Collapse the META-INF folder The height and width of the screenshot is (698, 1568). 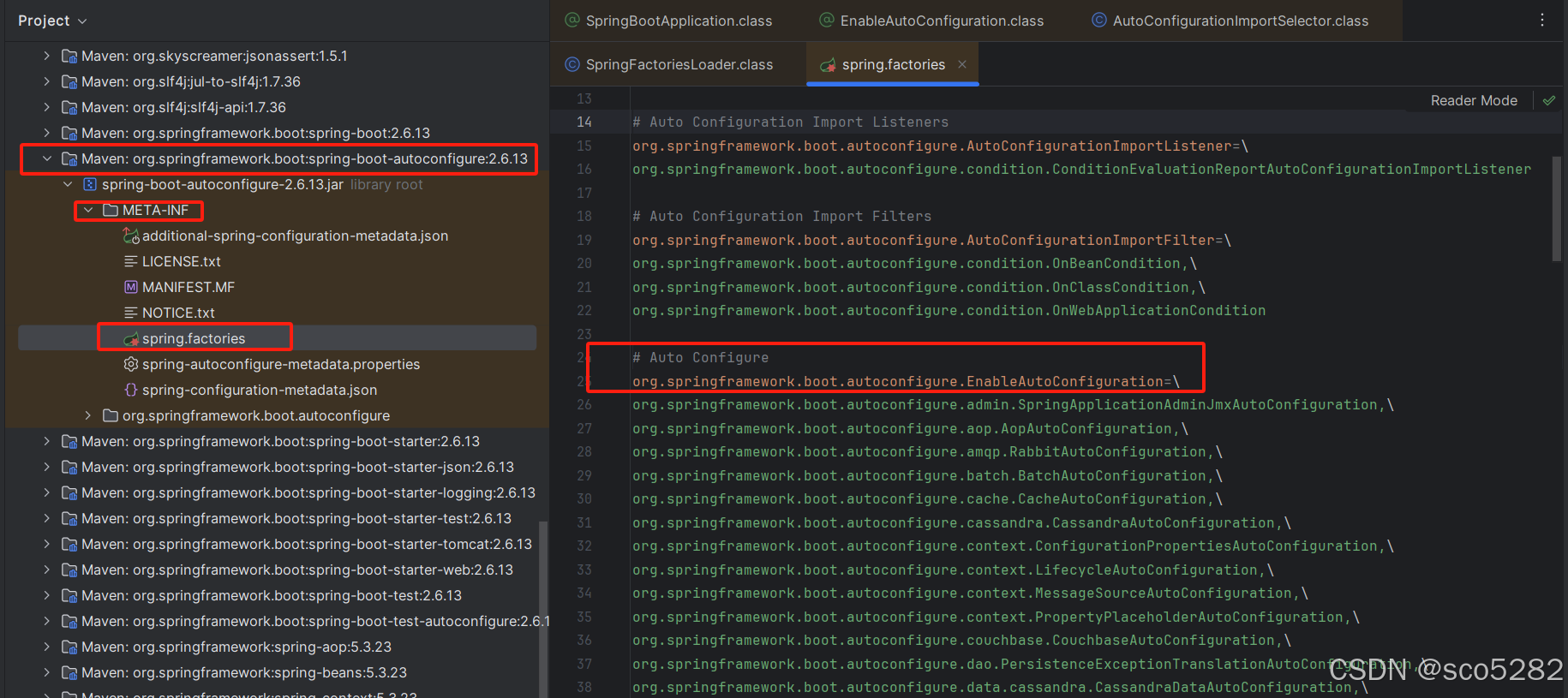pyautogui.click(x=88, y=210)
